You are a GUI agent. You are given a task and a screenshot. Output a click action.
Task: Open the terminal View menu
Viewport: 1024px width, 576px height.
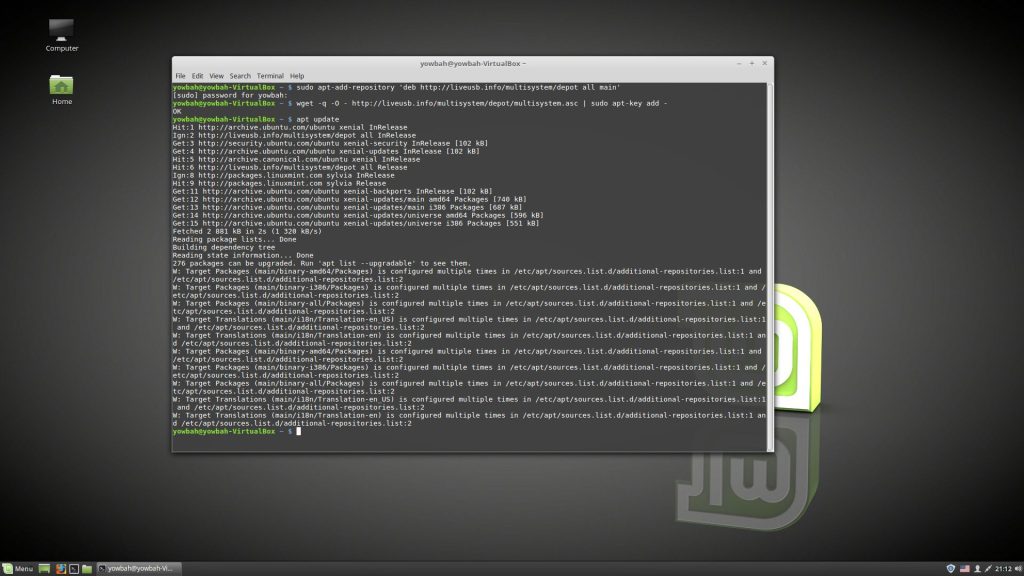point(216,76)
